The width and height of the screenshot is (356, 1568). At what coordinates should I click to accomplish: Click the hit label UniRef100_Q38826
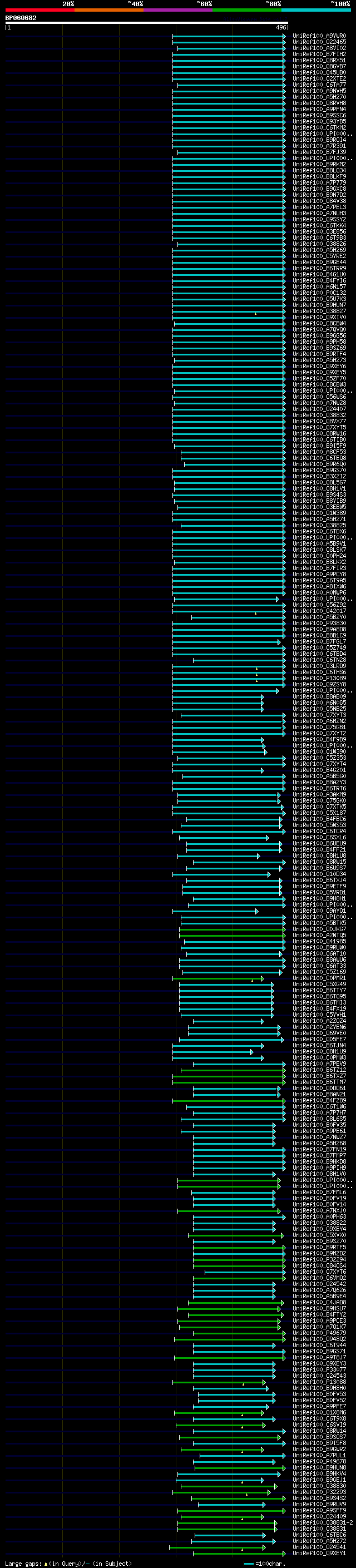point(319,244)
